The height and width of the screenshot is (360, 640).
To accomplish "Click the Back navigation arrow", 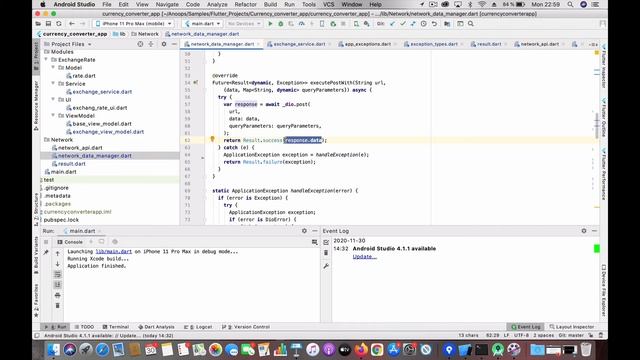I will click(72, 24).
